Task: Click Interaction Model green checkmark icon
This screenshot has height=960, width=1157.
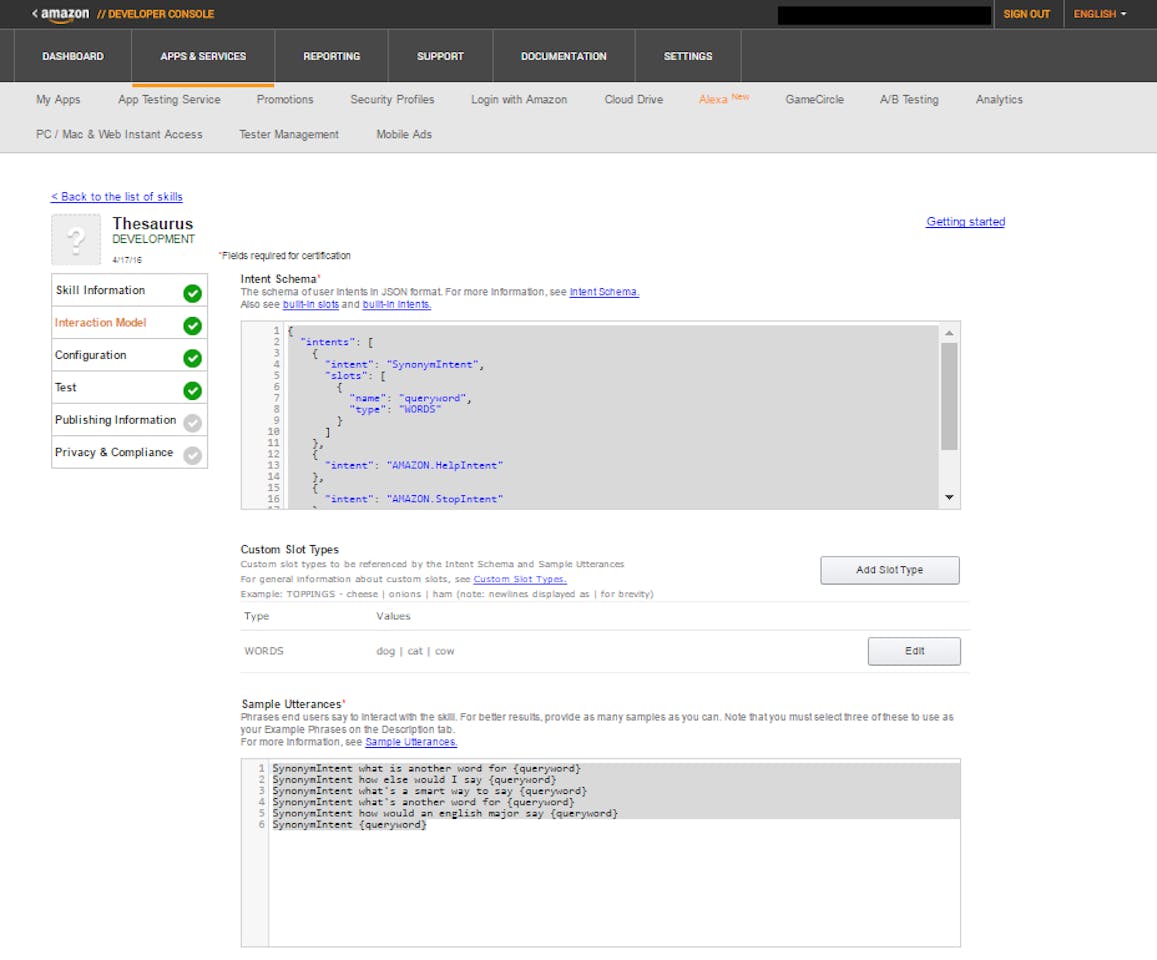Action: (193, 325)
